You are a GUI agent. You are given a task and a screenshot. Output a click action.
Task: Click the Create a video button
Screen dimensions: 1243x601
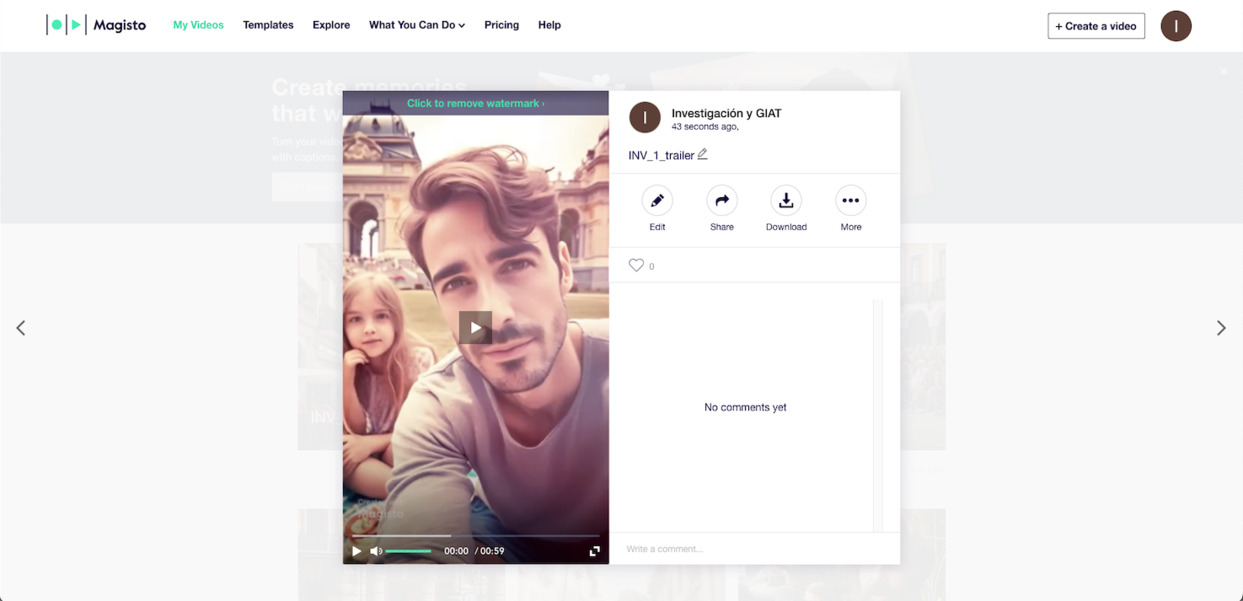[x=1096, y=26]
